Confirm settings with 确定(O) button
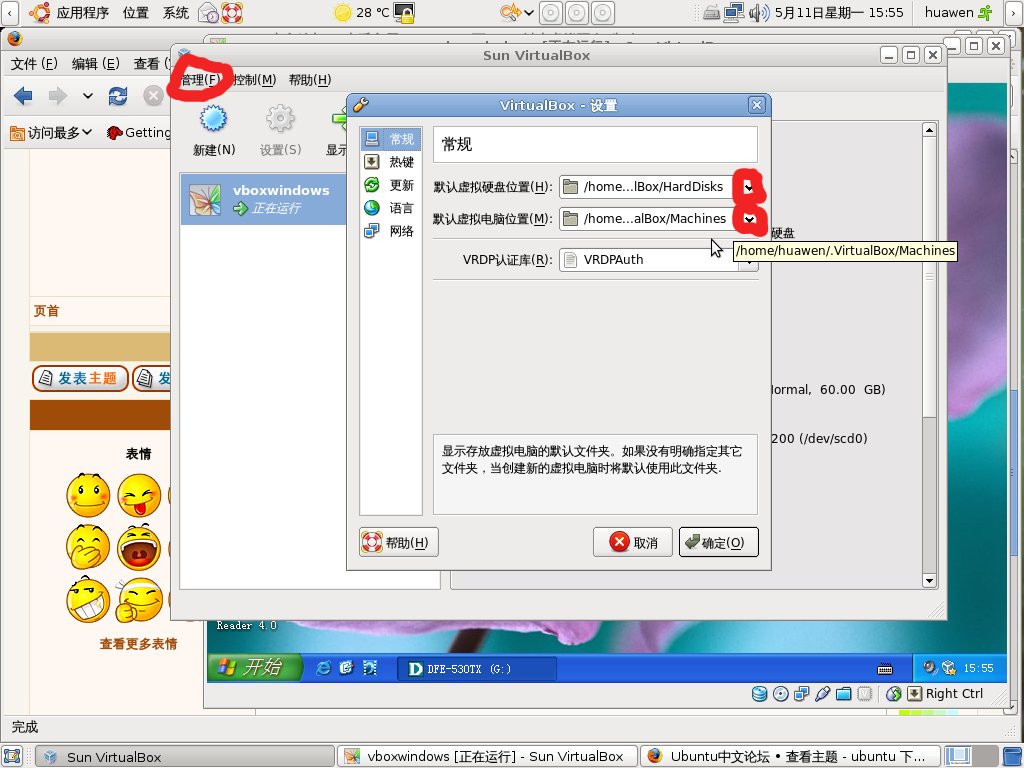The image size is (1024, 768). coord(718,542)
